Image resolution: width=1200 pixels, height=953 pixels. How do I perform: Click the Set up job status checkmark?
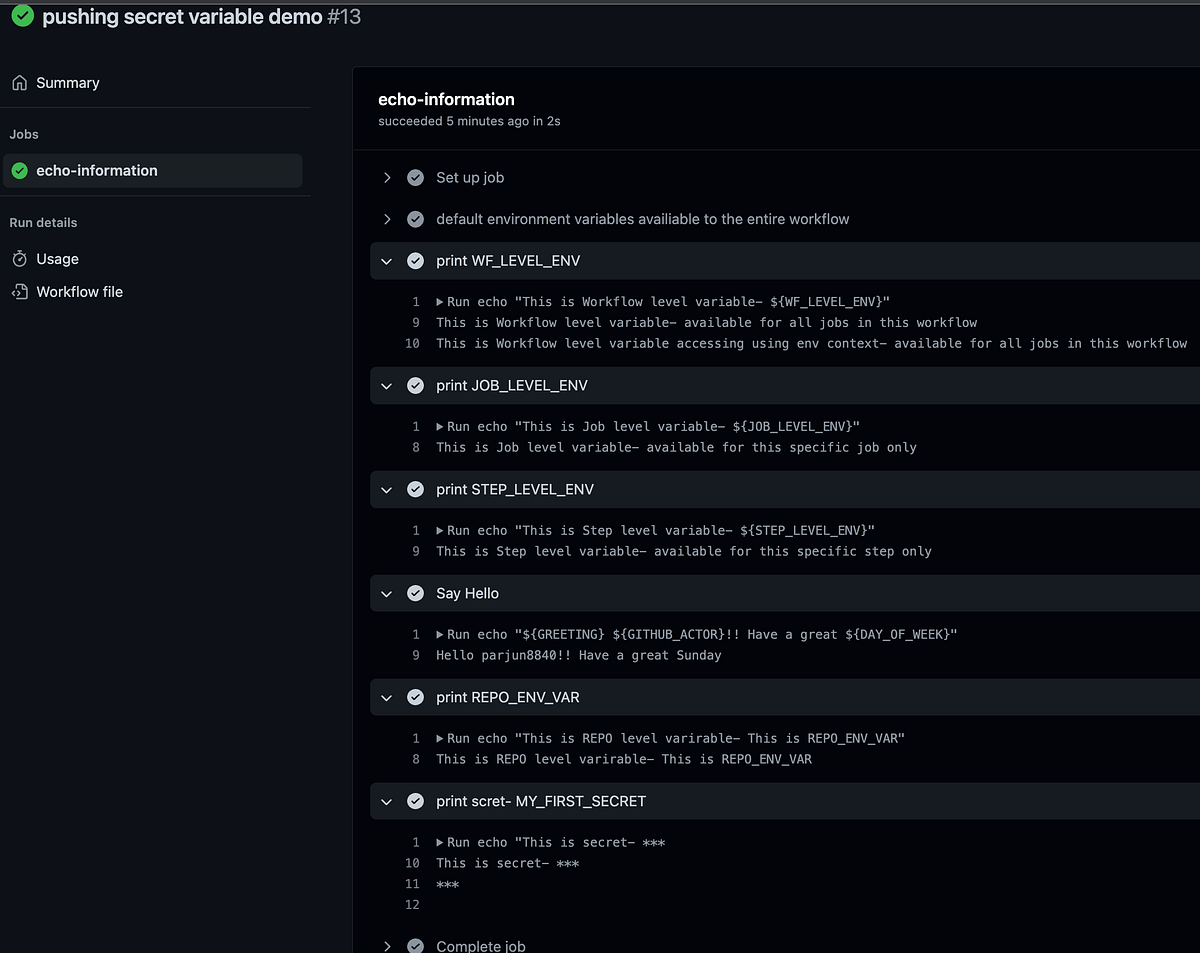pyautogui.click(x=415, y=178)
